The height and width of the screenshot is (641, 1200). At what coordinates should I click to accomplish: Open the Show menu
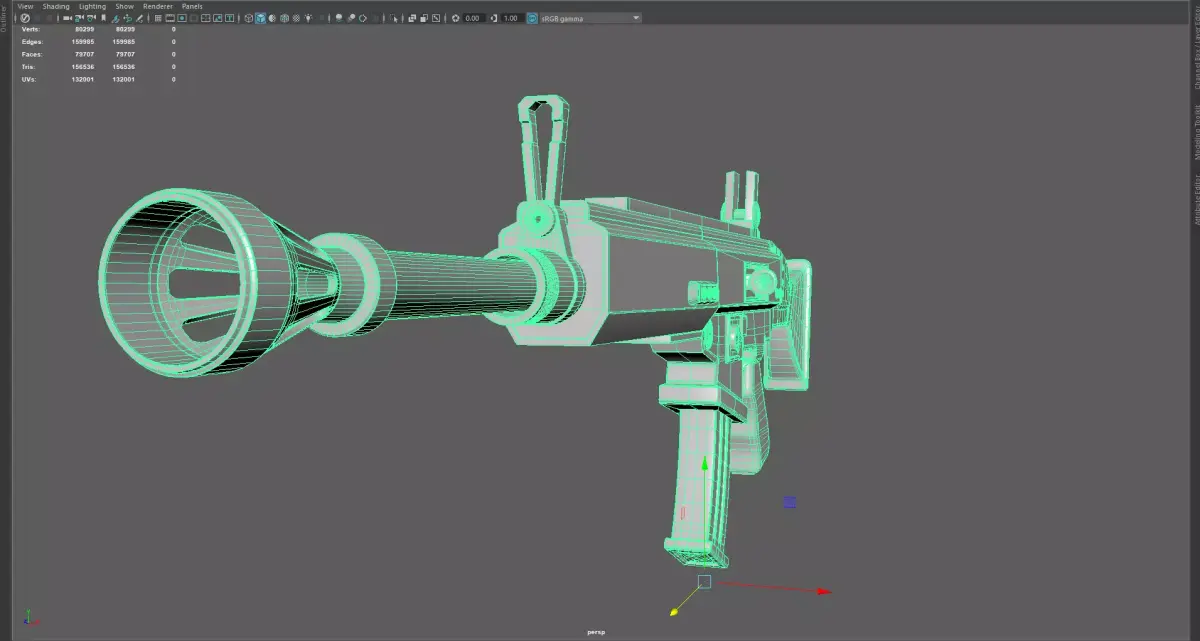point(124,6)
